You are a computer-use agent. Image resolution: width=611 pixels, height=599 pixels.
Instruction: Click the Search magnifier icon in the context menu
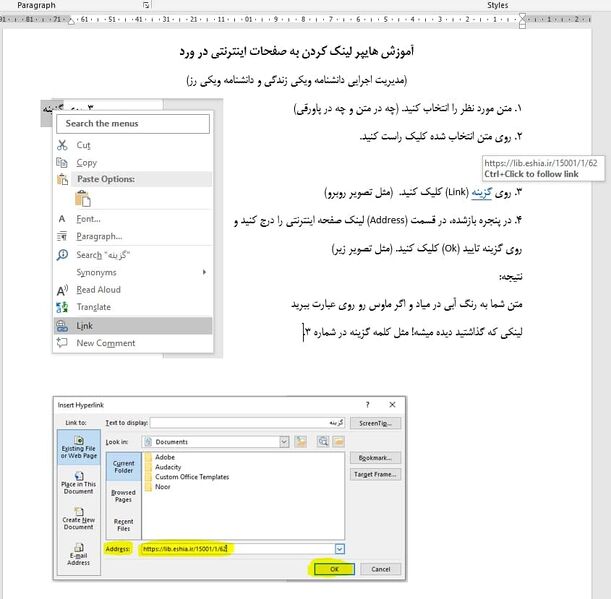[x=62, y=255]
